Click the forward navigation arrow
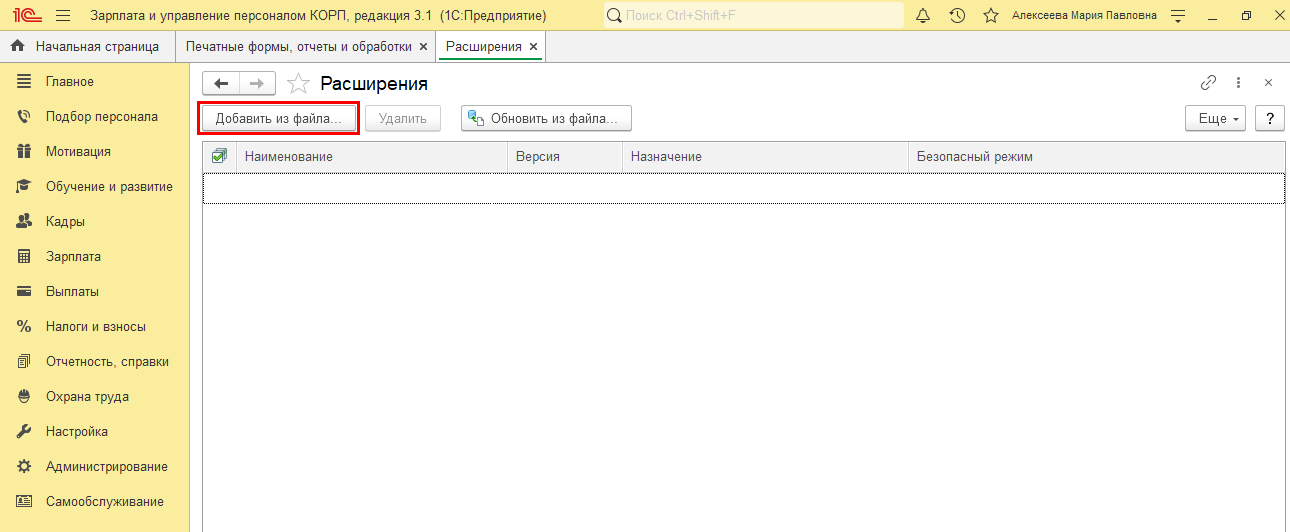 coord(257,84)
